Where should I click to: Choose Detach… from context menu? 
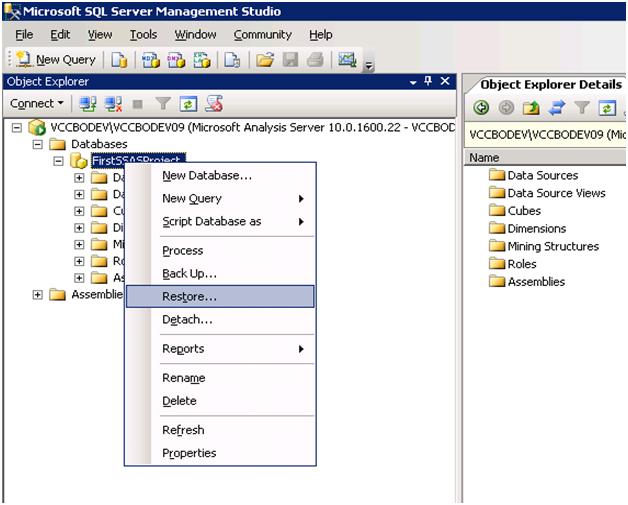coord(220,320)
